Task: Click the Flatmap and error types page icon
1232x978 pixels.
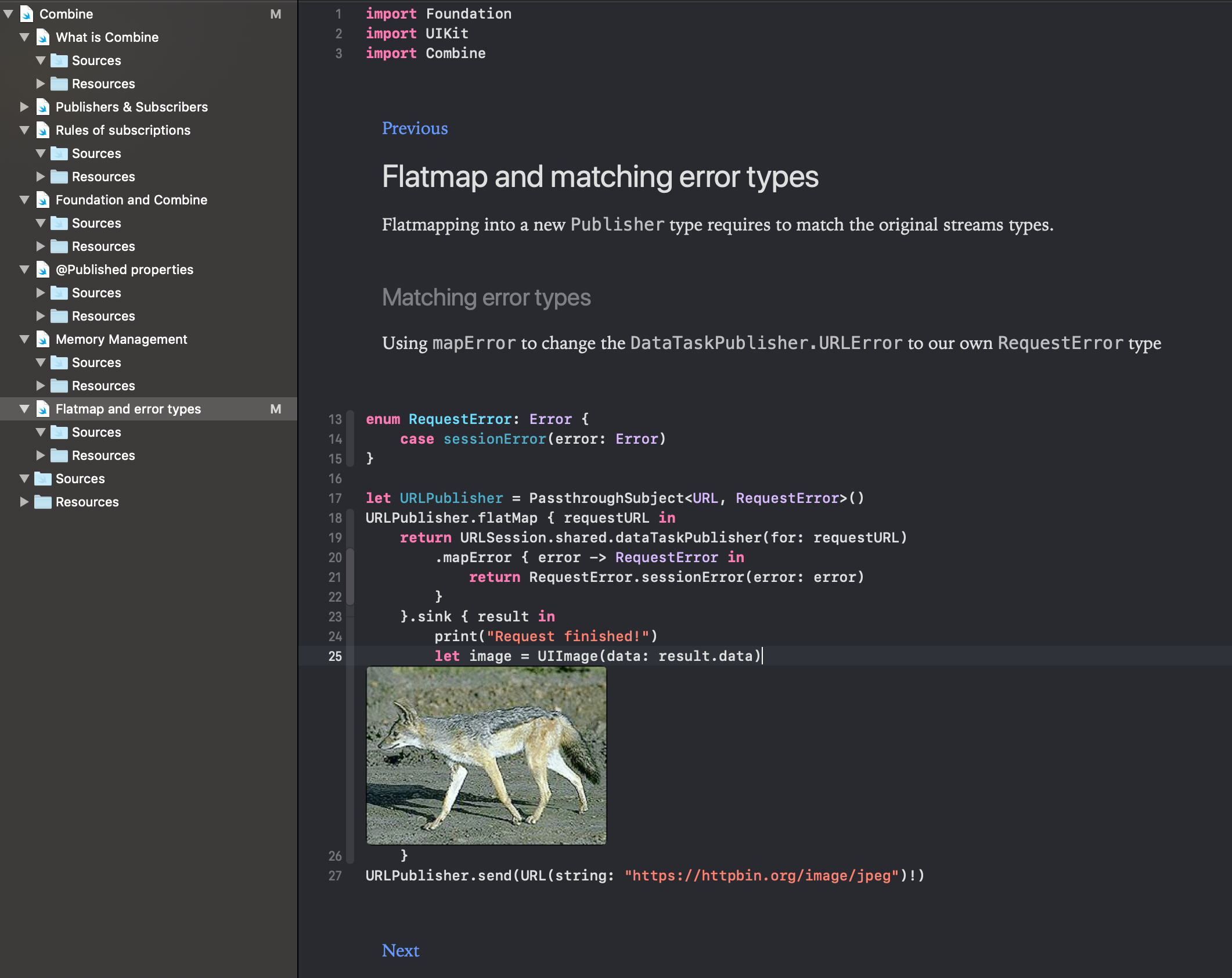Action: [x=43, y=409]
